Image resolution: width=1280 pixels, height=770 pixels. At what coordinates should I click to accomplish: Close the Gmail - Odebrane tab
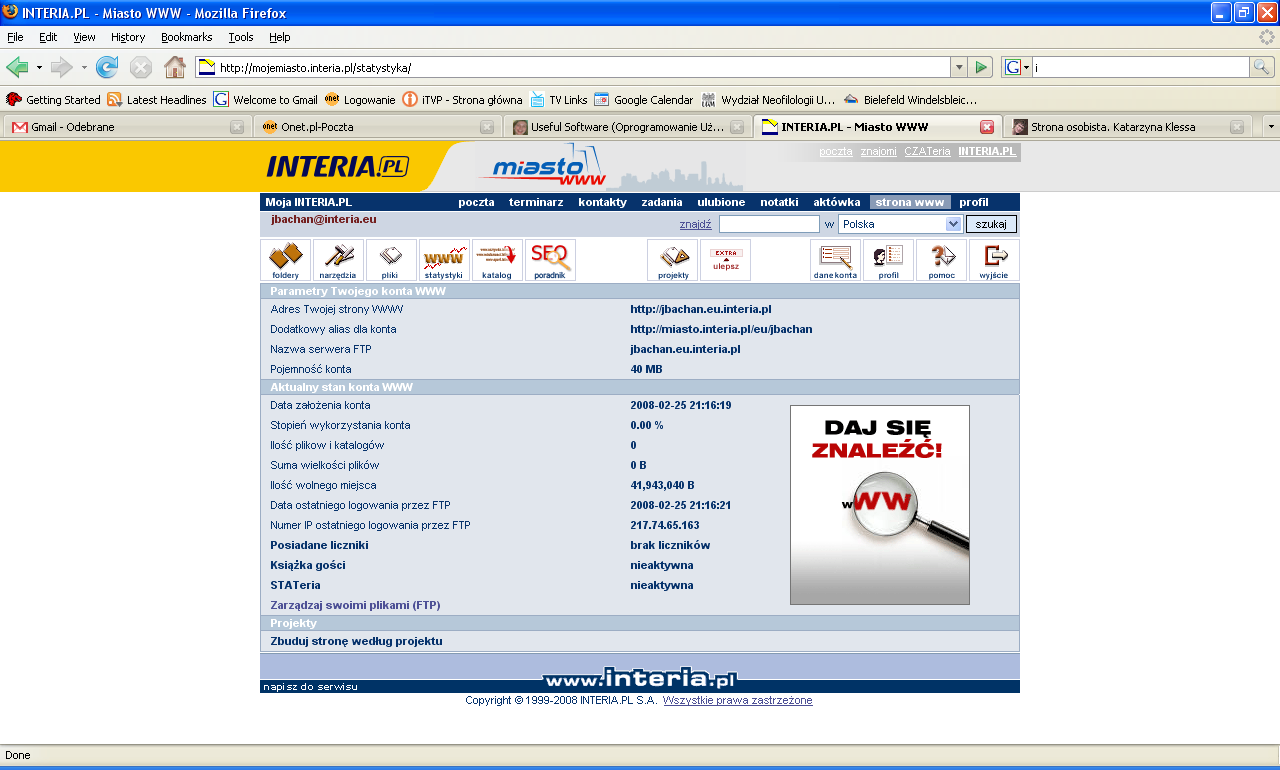237,127
